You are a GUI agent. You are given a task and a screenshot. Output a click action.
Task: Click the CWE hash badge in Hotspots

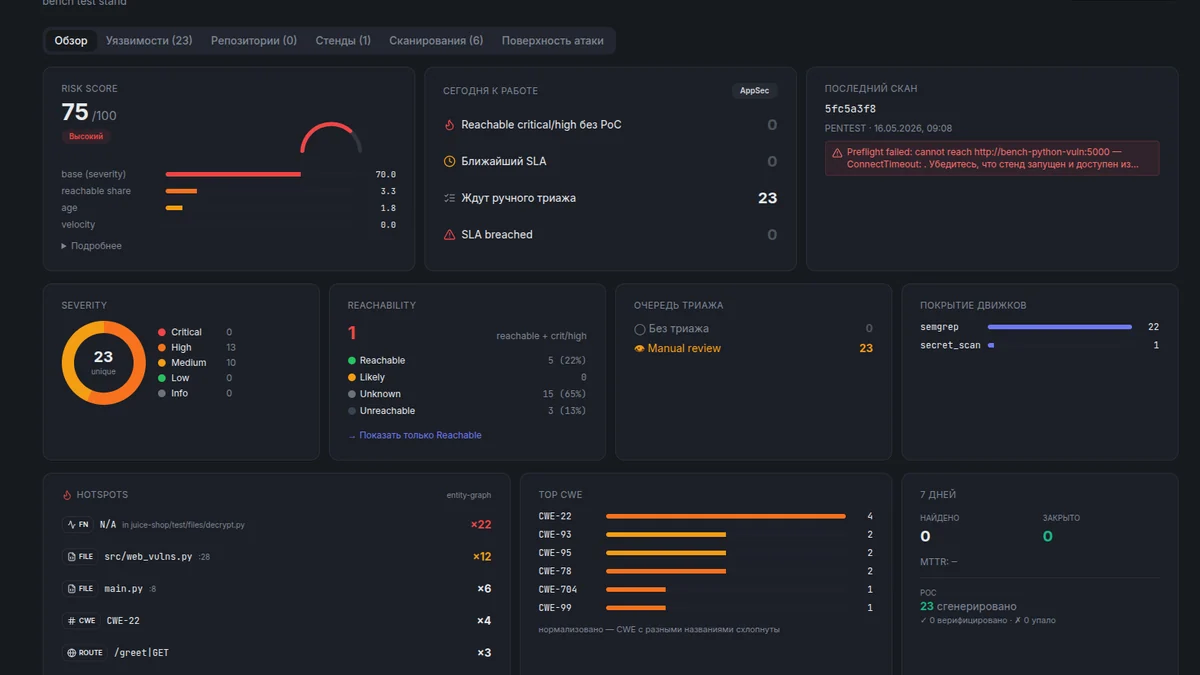coord(80,621)
